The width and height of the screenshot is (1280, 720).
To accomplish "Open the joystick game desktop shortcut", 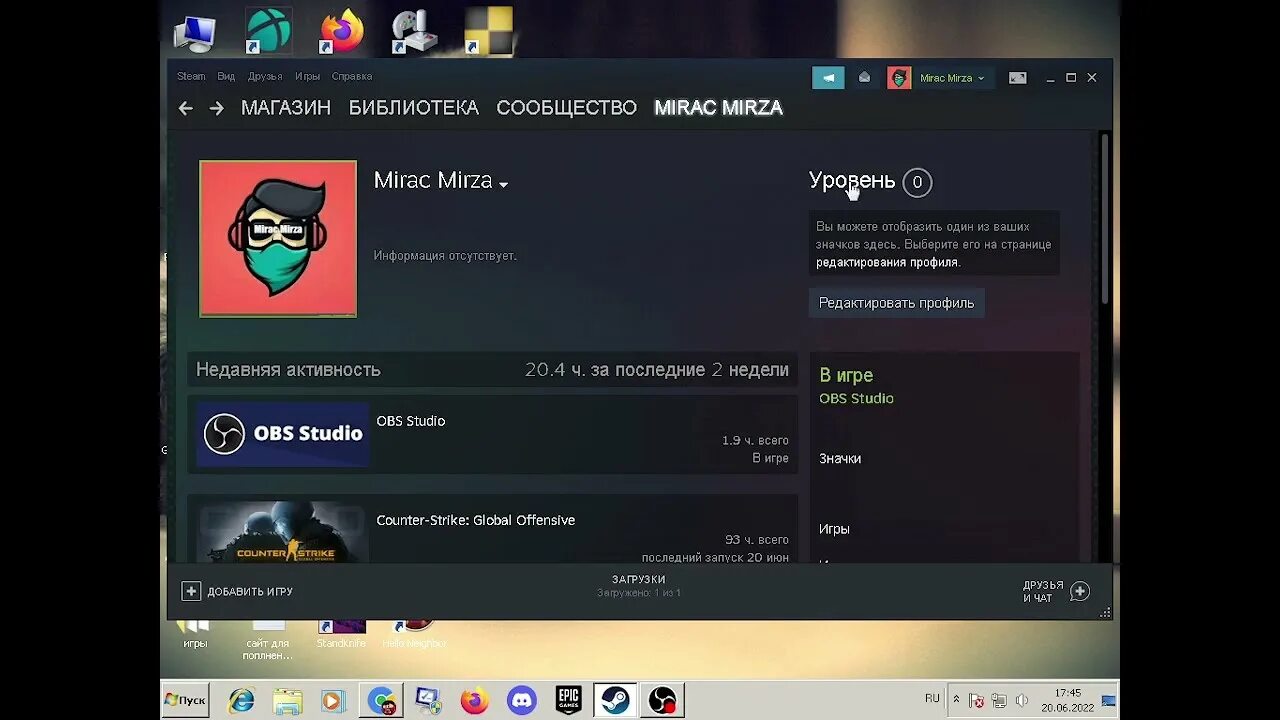I will tap(414, 31).
